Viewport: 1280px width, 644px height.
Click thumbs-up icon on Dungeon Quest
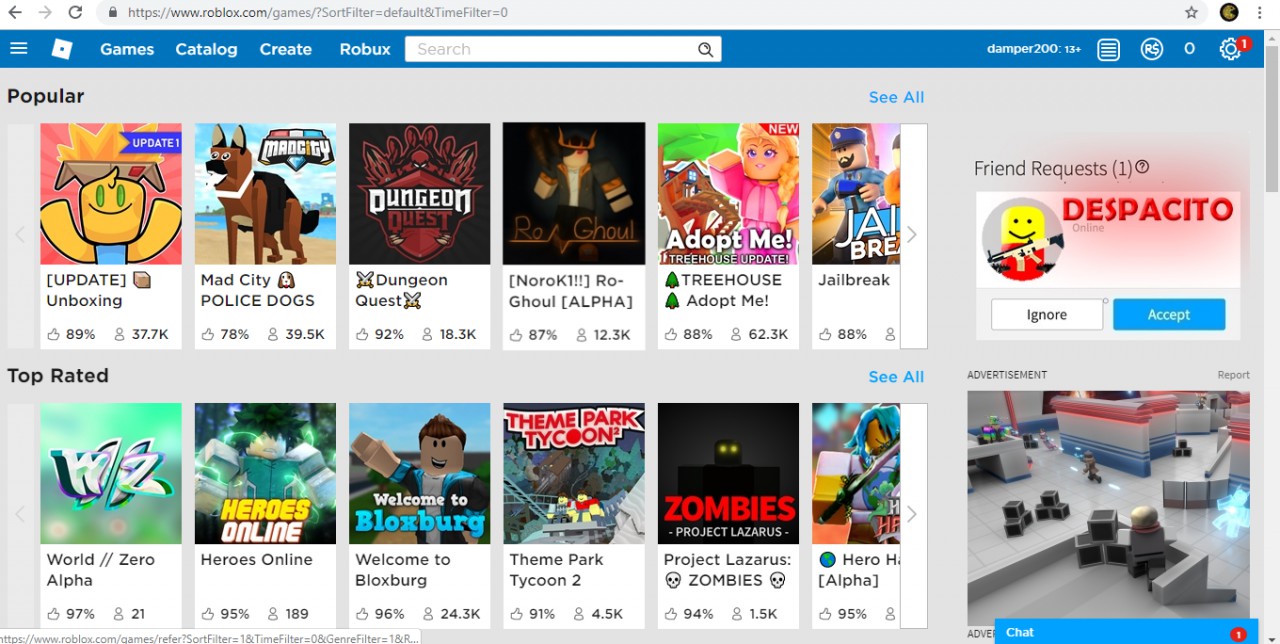(362, 334)
